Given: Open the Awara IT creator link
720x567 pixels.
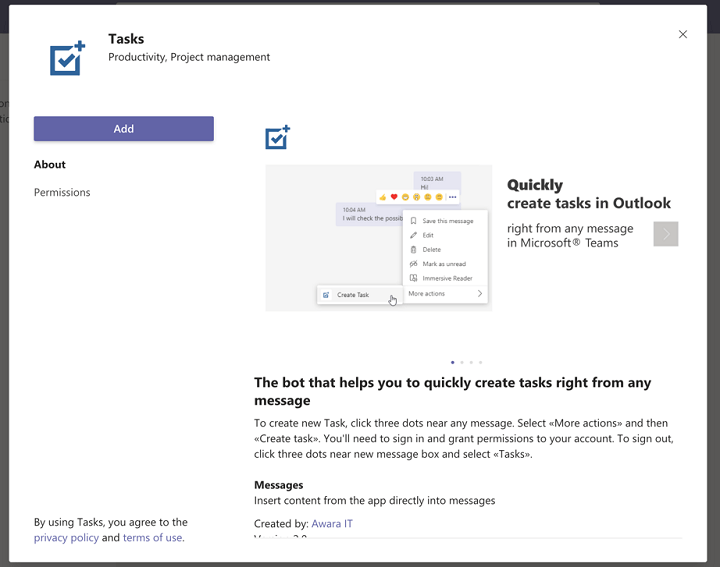Looking at the screenshot, I should [x=332, y=523].
